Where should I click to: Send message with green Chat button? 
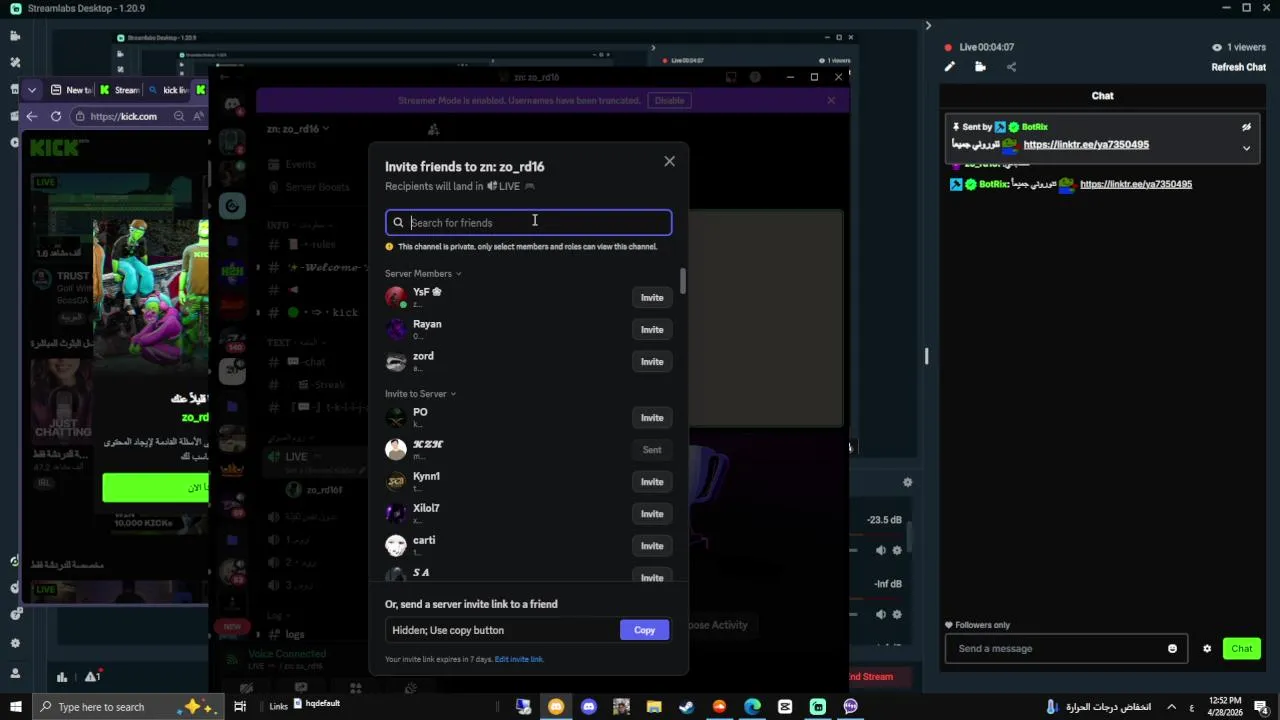1242,648
